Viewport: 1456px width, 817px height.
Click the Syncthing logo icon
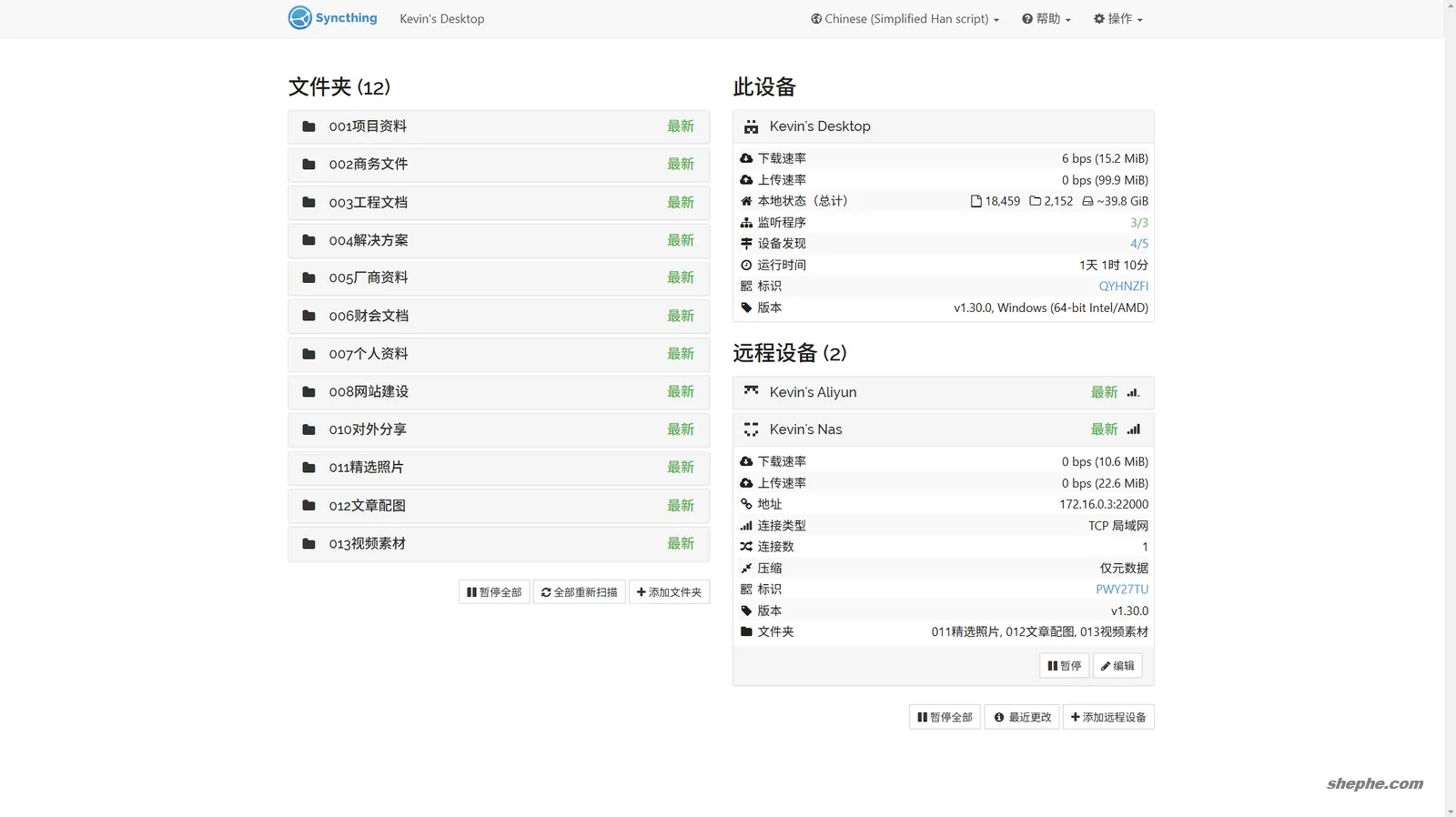tap(299, 17)
